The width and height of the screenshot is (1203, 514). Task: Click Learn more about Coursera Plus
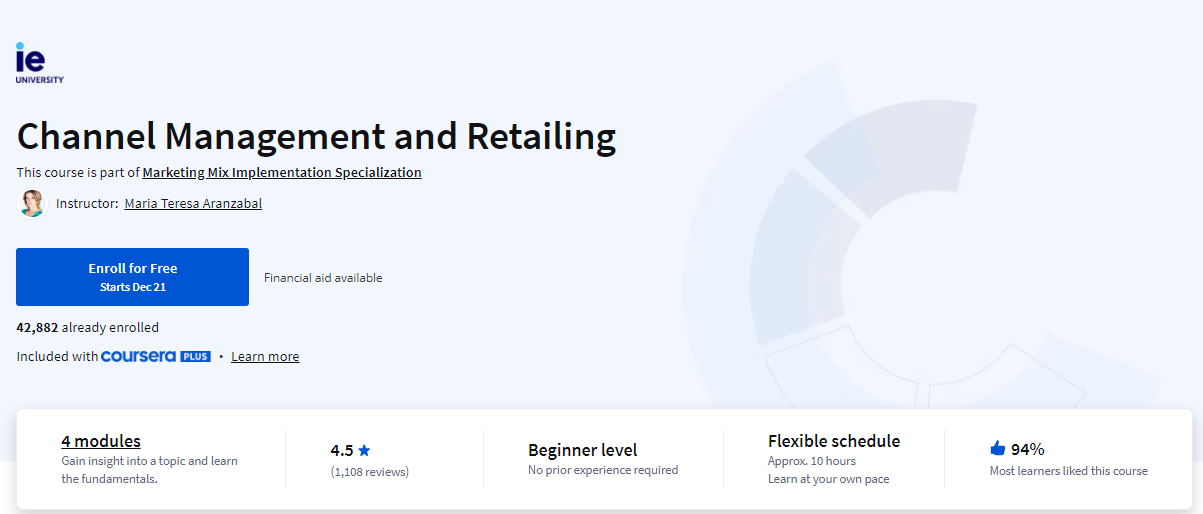[265, 356]
